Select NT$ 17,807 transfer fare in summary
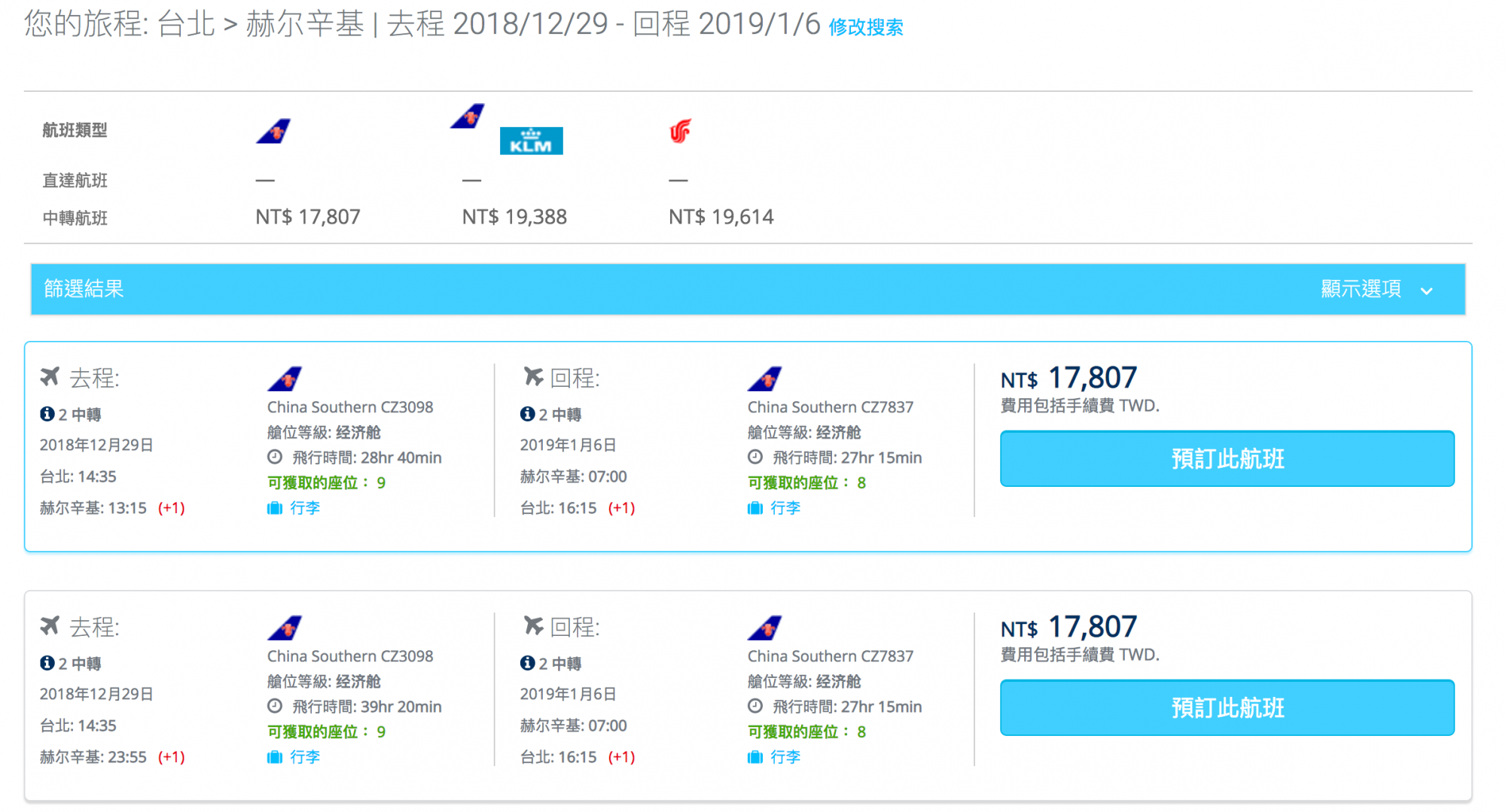The height and width of the screenshot is (812, 1506). pos(307,217)
